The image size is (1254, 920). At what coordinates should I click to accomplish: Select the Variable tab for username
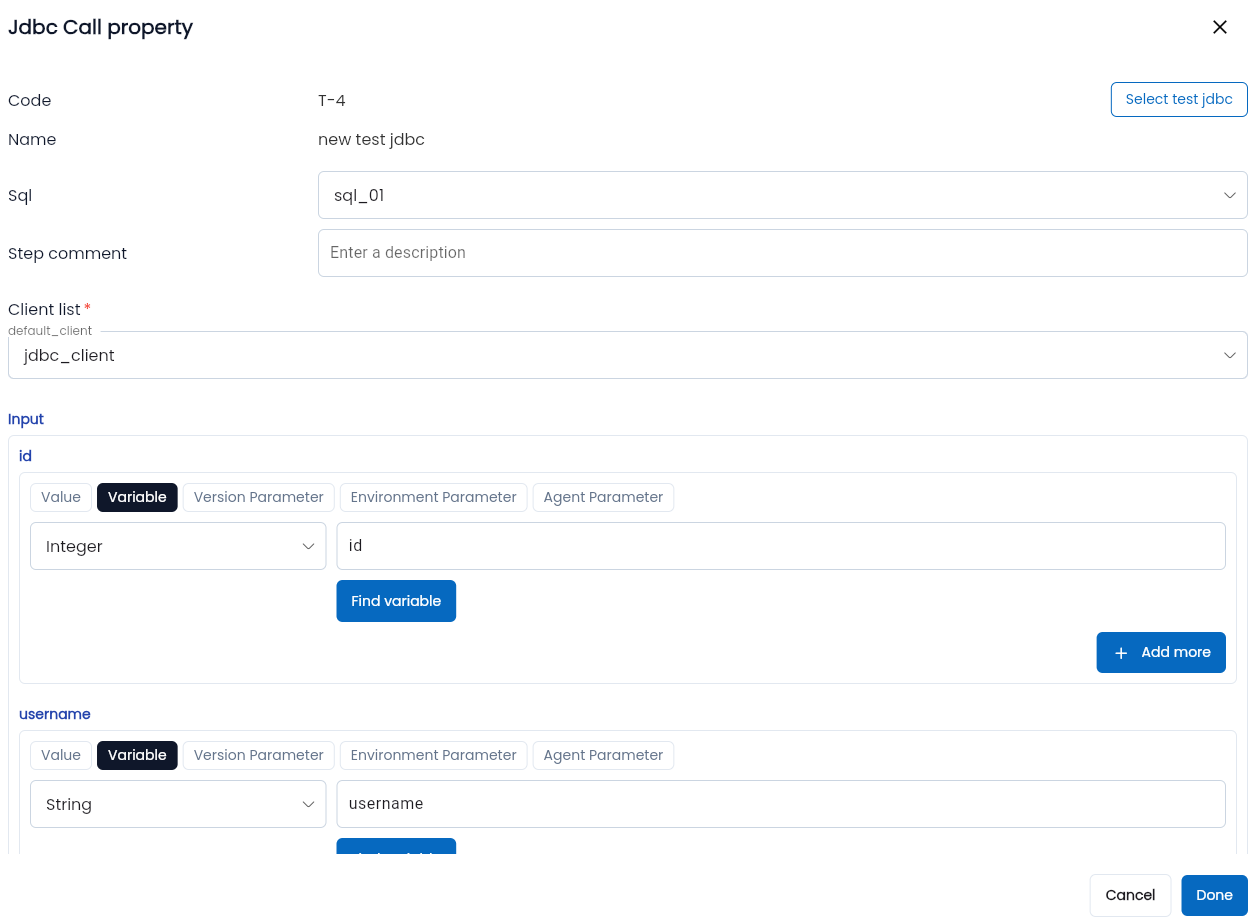137,755
